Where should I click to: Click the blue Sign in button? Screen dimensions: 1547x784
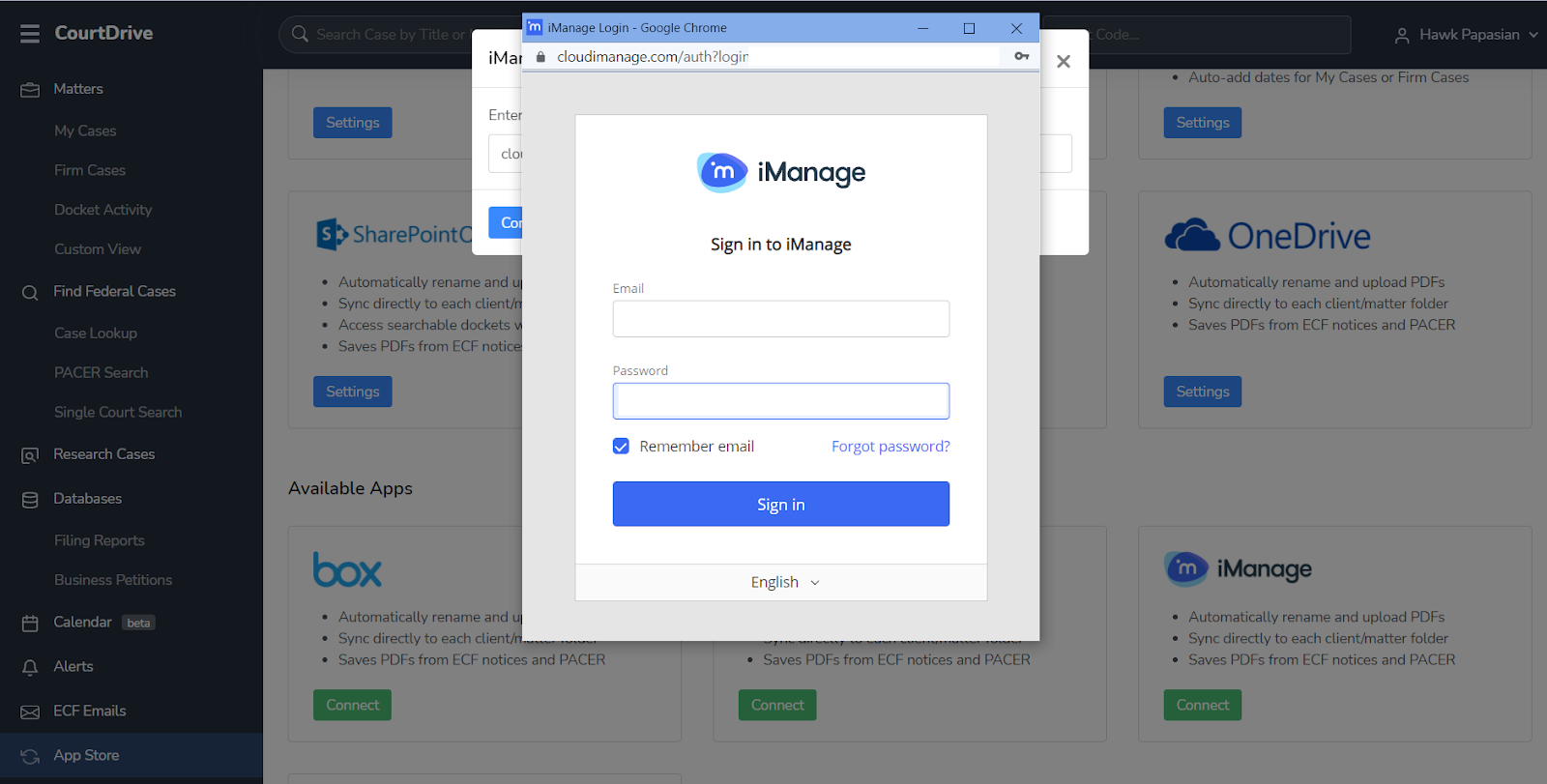[781, 504]
